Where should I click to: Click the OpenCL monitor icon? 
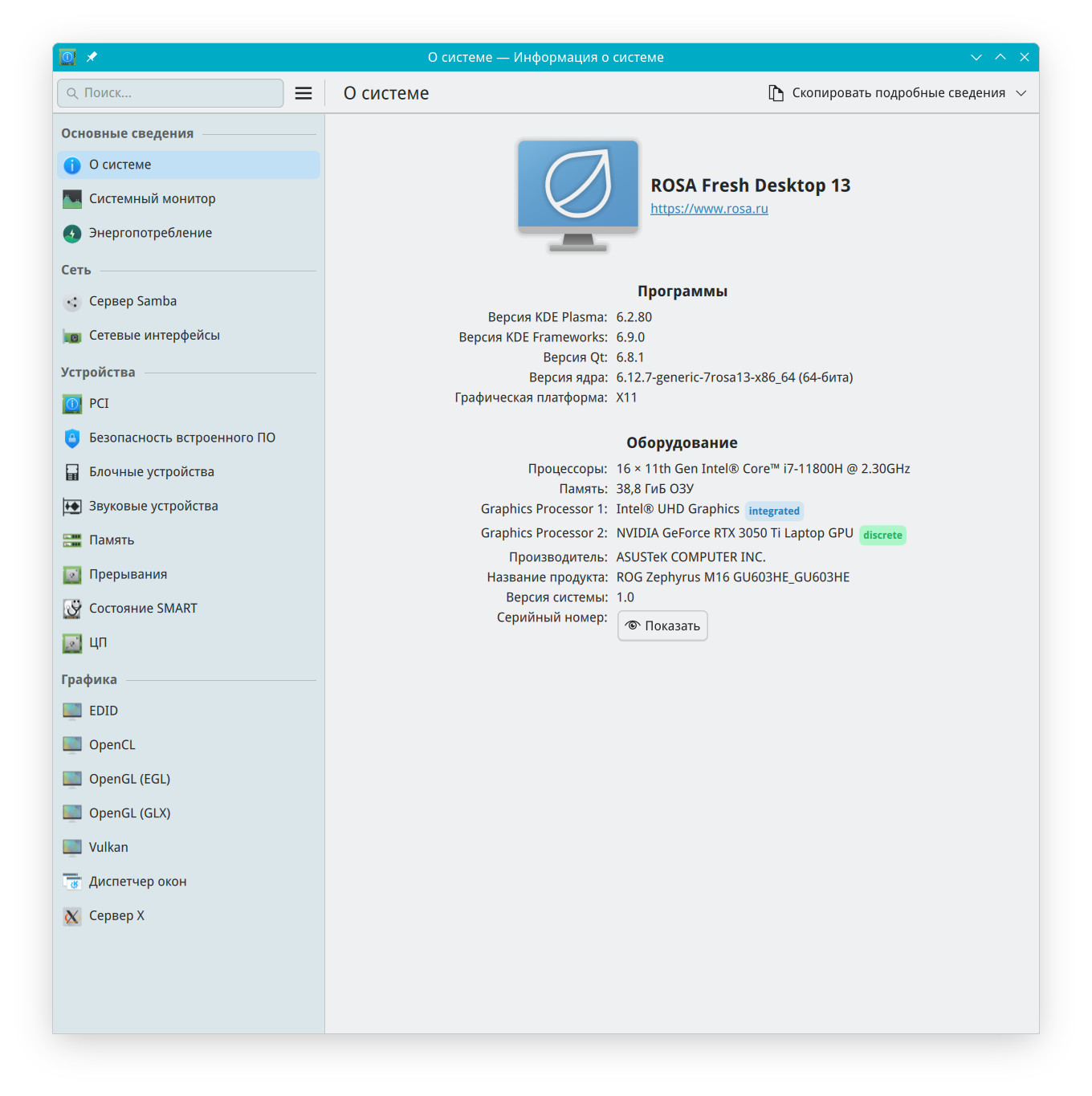tap(72, 745)
